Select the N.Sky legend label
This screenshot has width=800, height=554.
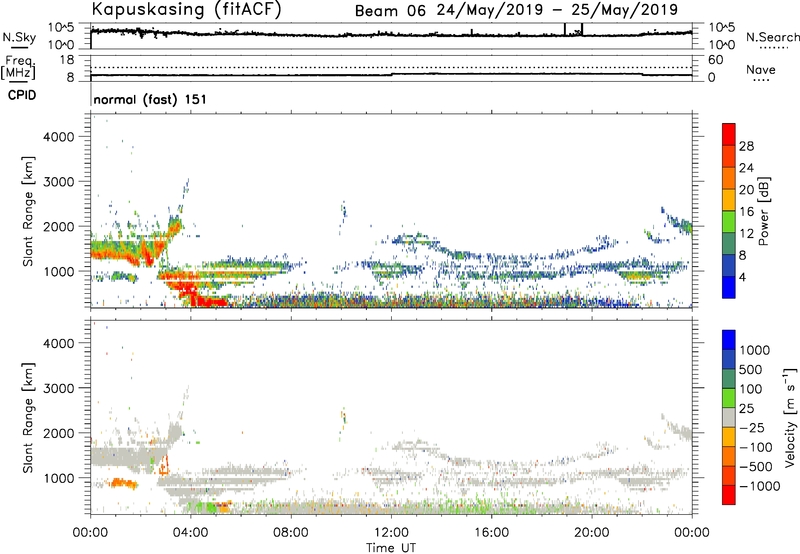click(18, 37)
